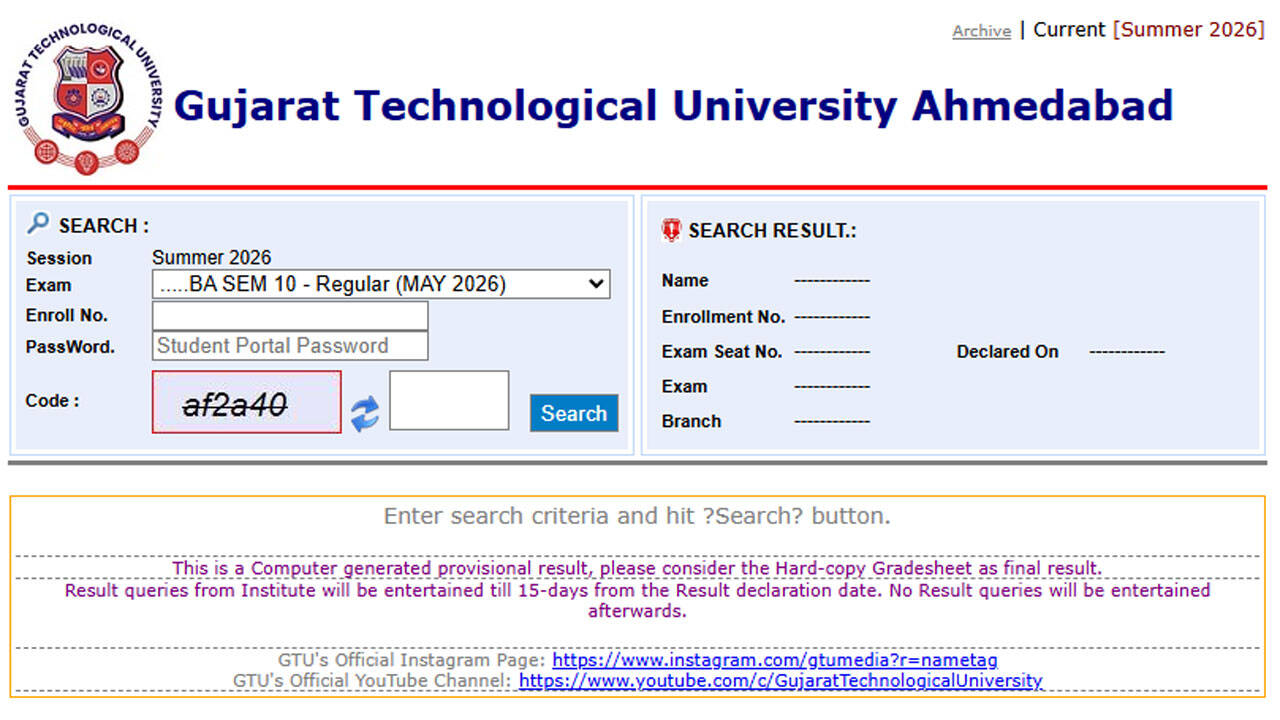Click the Branch label in search result
Viewport: 1280px width, 720px height.
pyautogui.click(x=691, y=421)
